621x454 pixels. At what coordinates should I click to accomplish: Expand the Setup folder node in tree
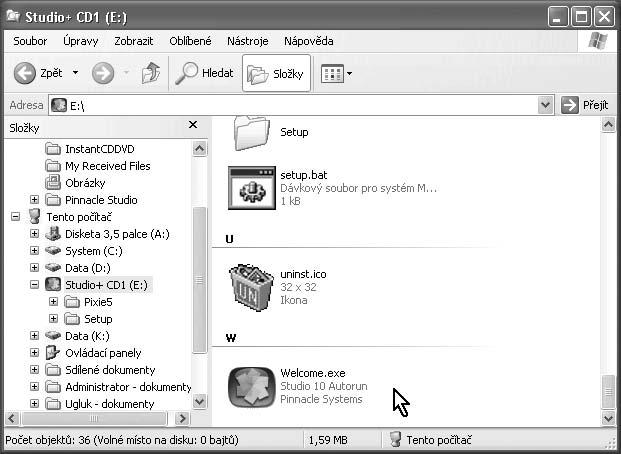(53, 319)
